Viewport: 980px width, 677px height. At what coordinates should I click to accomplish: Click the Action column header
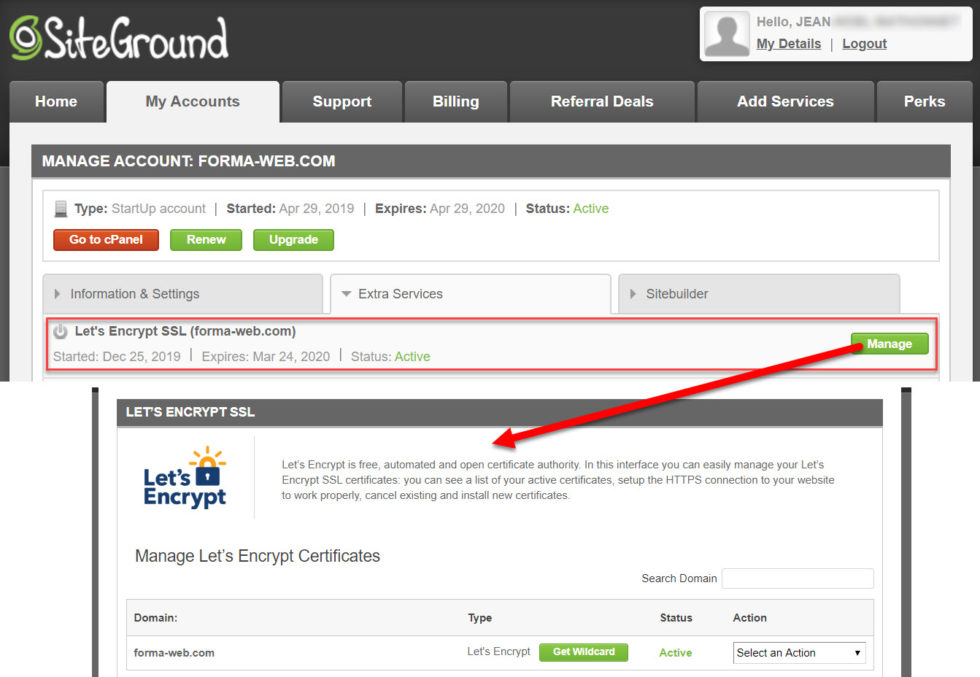tap(750, 618)
